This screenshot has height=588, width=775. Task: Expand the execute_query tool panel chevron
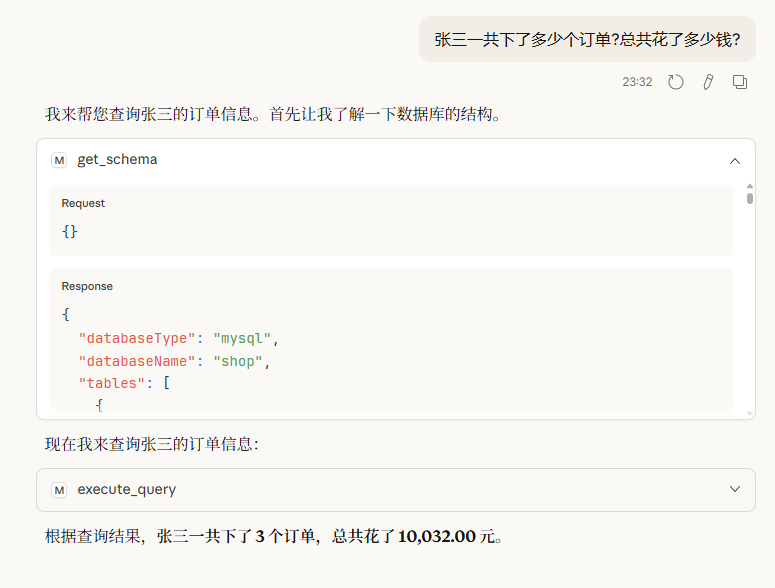tap(735, 489)
